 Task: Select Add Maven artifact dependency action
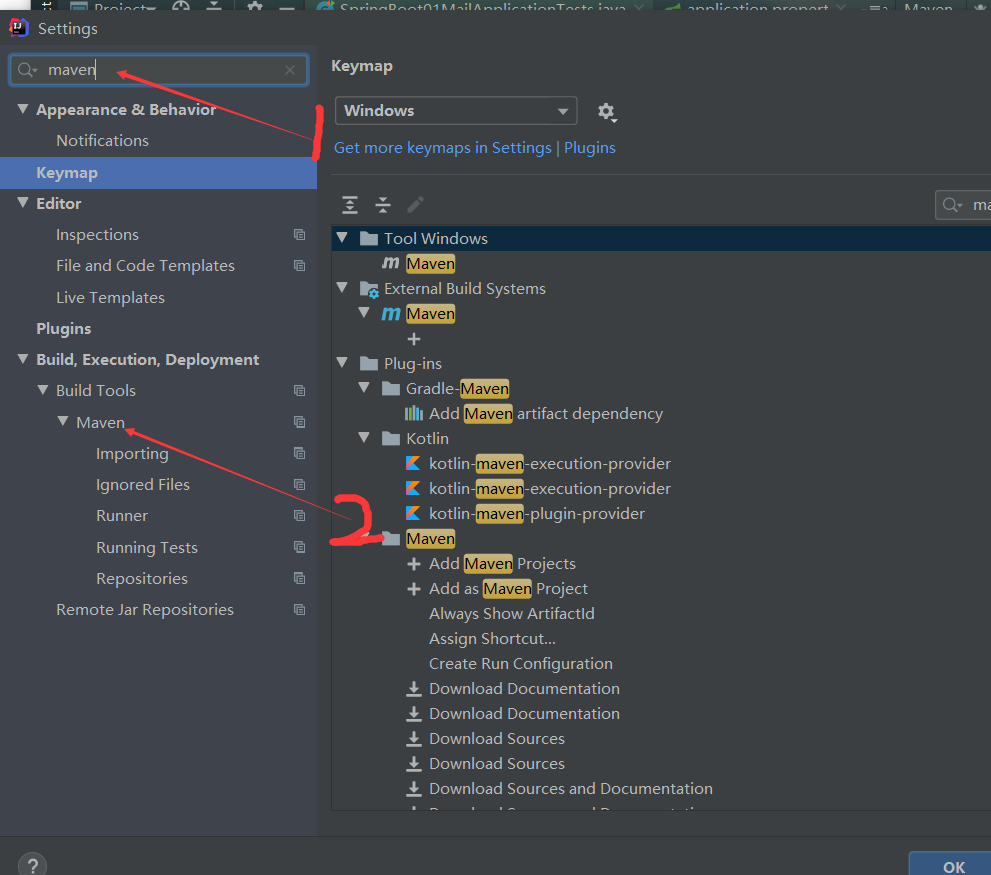pyautogui.click(x=546, y=413)
